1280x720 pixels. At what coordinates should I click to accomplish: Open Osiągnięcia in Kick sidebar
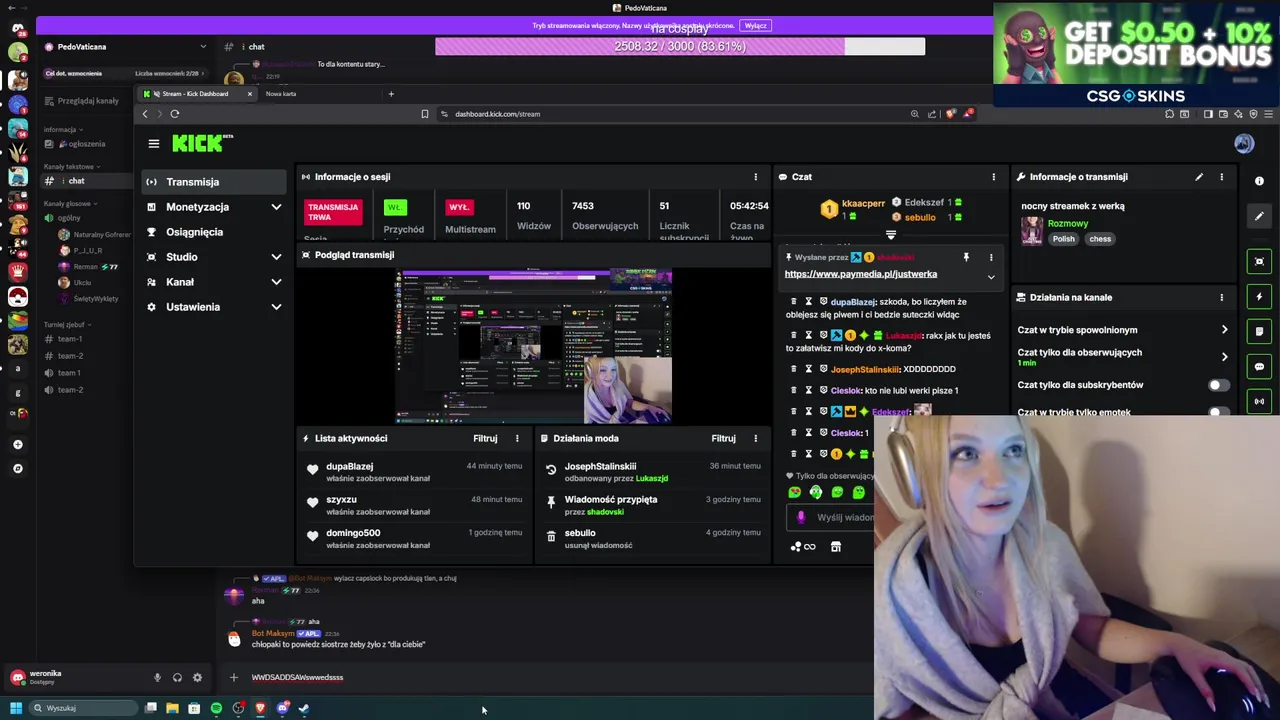214,232
